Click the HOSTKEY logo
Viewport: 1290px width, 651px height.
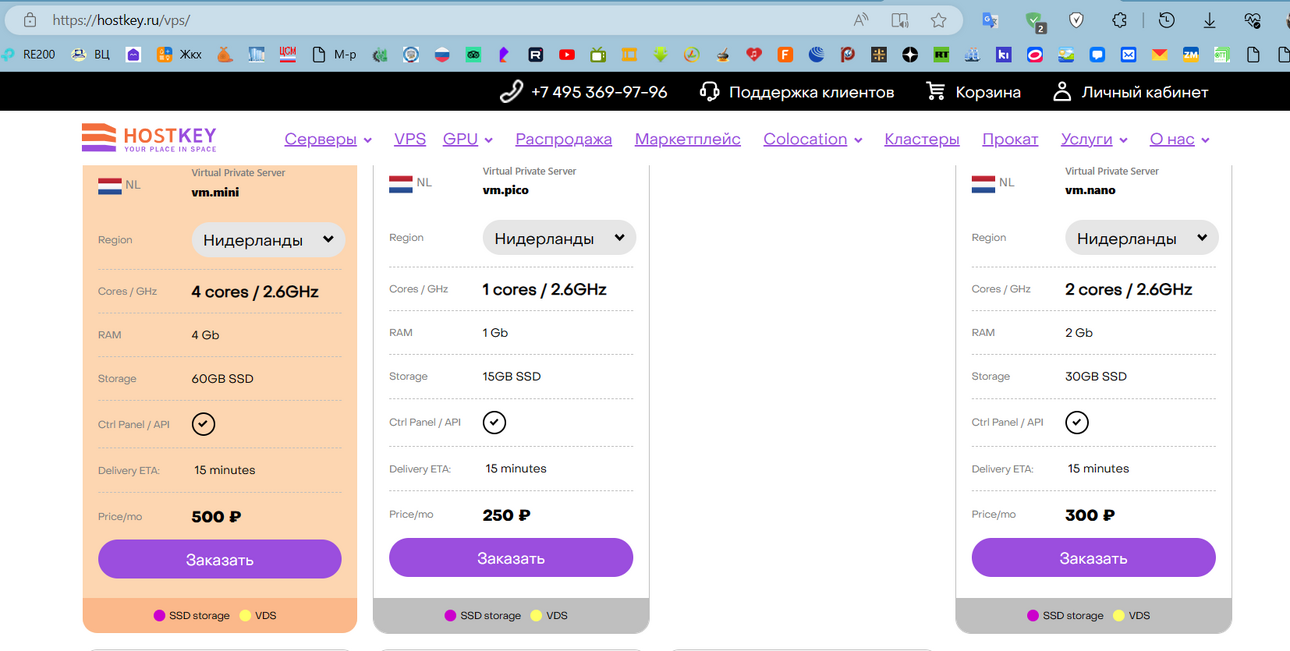(149, 138)
